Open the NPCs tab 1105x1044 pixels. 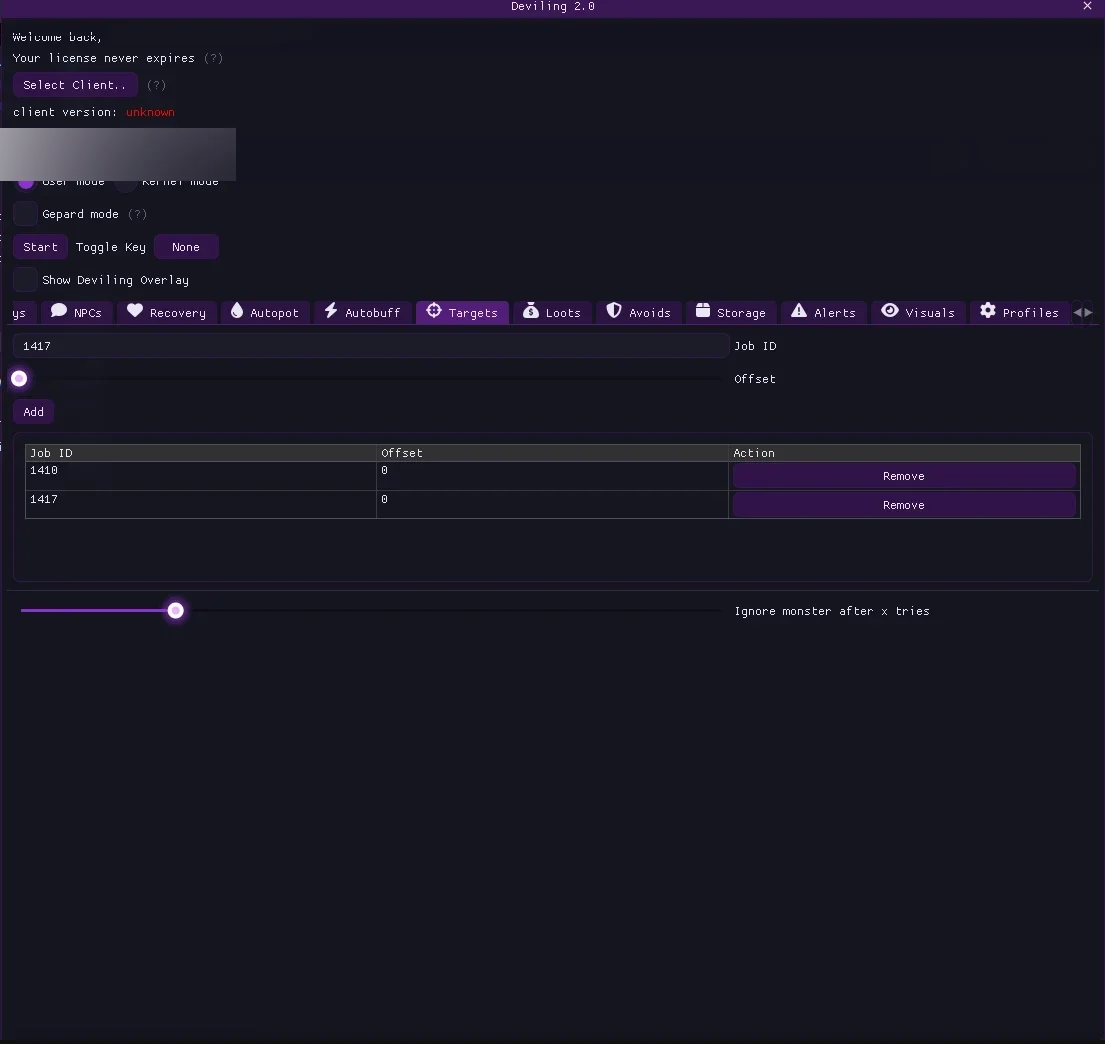point(76,312)
